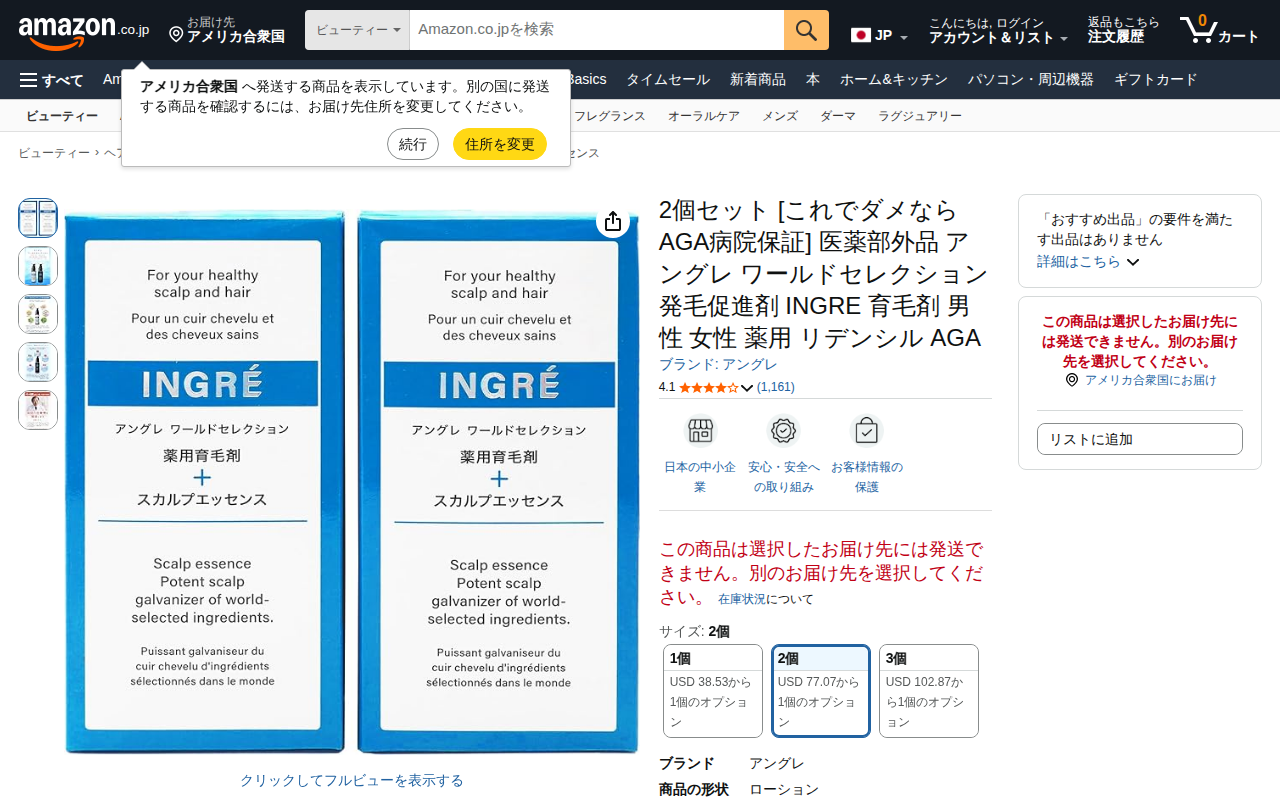Click クリックしてフルビューを表示する link

352,780
